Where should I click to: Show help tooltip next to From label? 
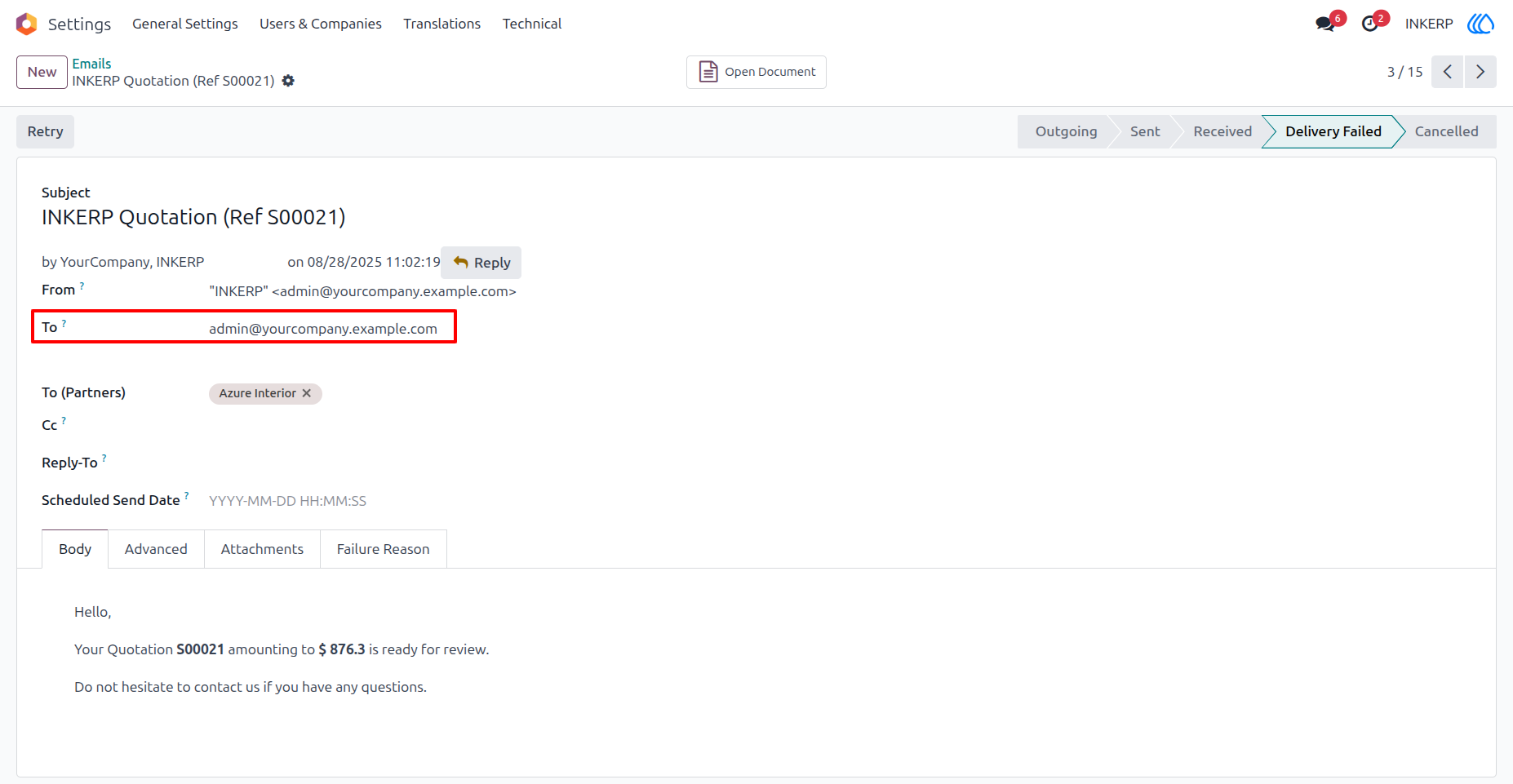(x=82, y=286)
